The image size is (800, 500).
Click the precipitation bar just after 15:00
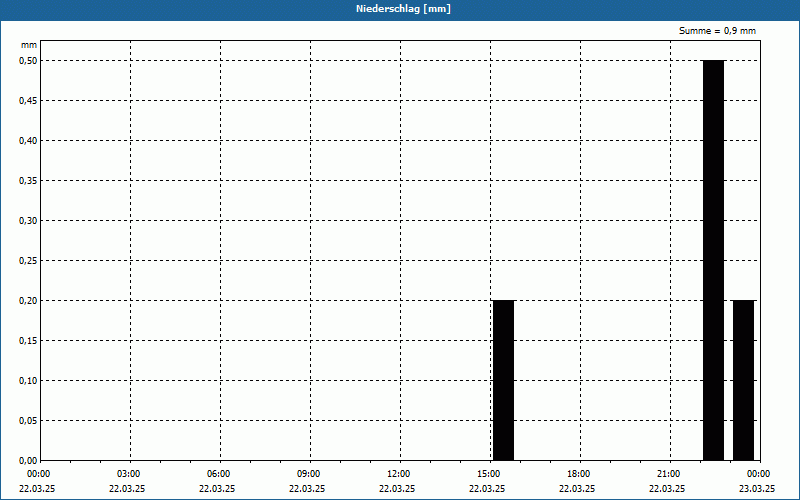[503, 381]
